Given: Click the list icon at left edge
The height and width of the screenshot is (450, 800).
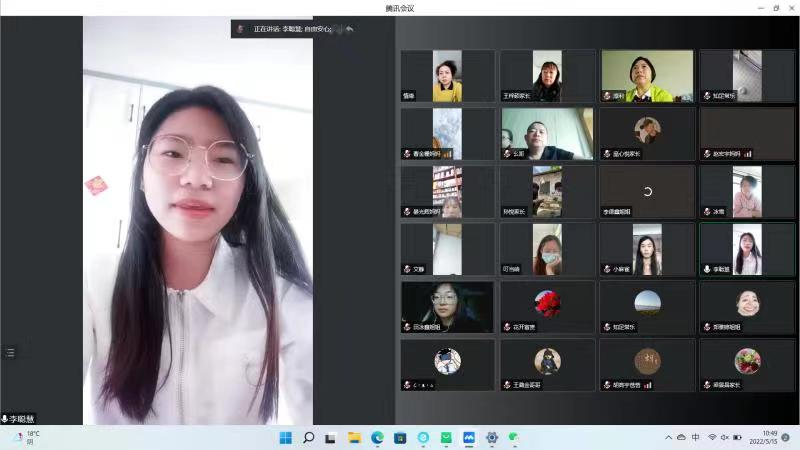Looking at the screenshot, I should [x=11, y=353].
